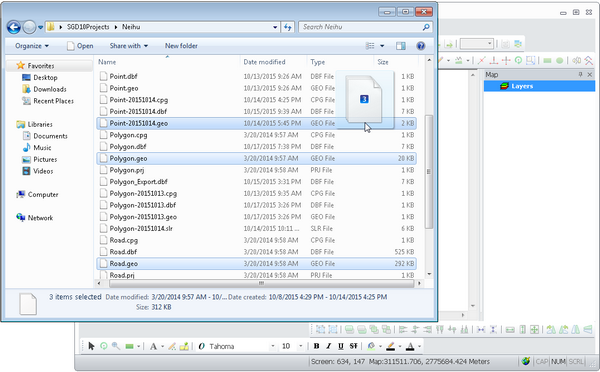600x372 pixels.
Task: Click the font color 'A' icon
Action: pos(410,346)
